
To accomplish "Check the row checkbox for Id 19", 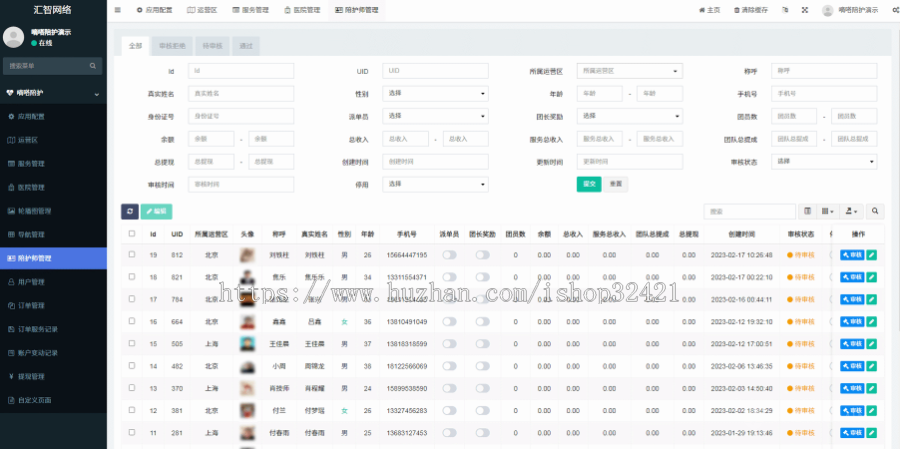I will [132, 254].
